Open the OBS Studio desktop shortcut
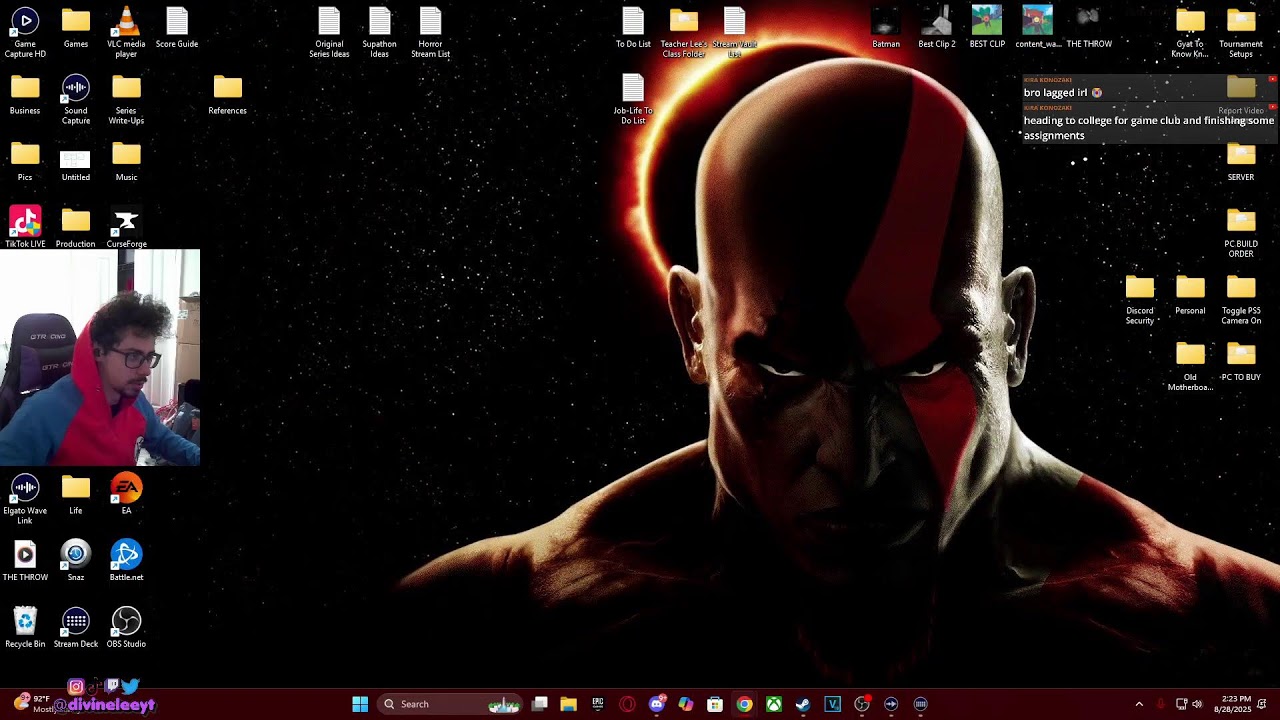The image size is (1280, 720). (126, 627)
